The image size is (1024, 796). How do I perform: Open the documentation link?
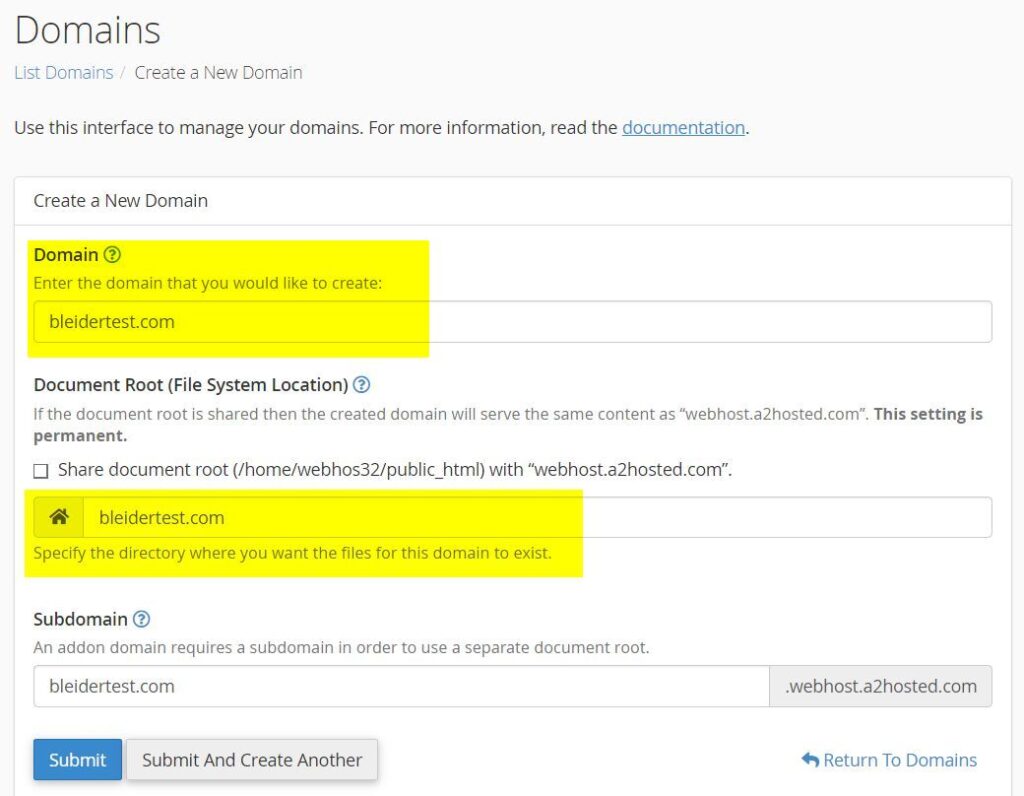click(683, 127)
